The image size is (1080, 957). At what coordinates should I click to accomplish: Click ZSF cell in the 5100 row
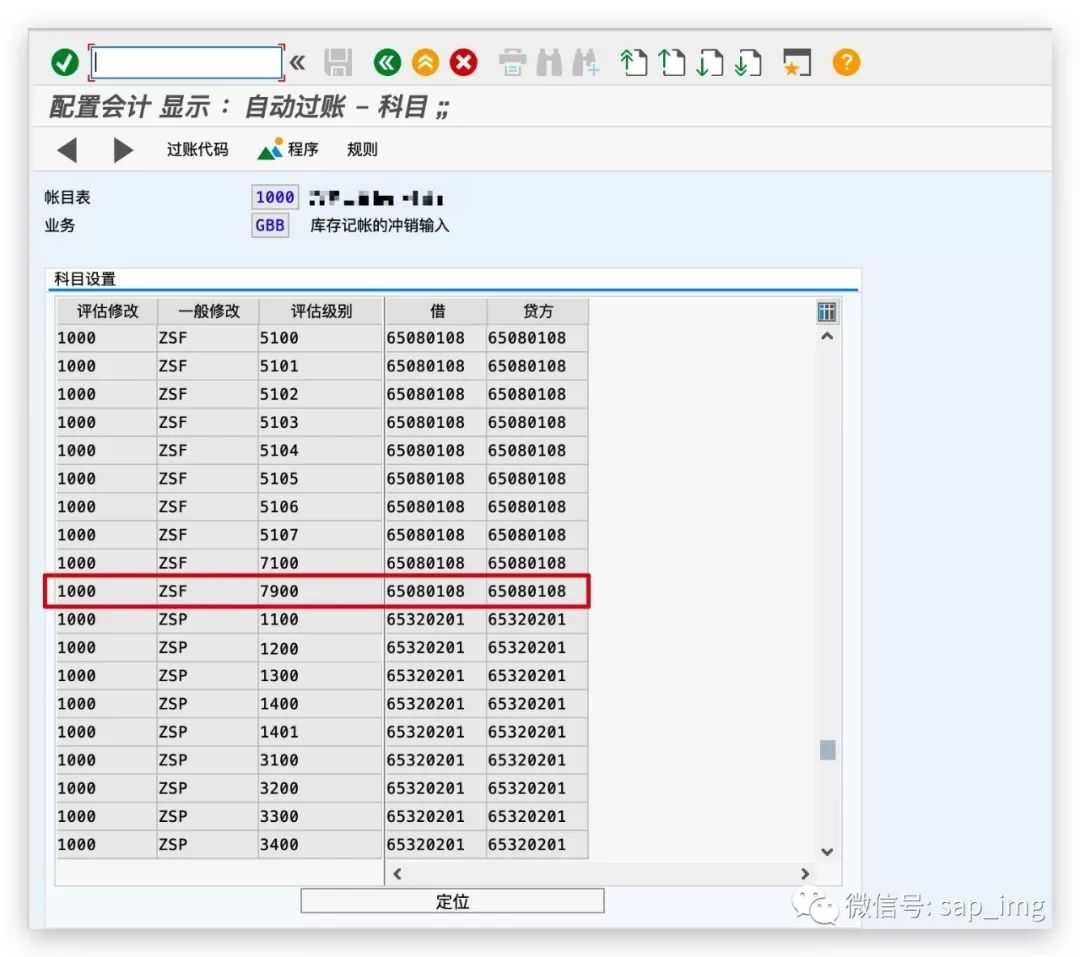pyautogui.click(x=208, y=338)
